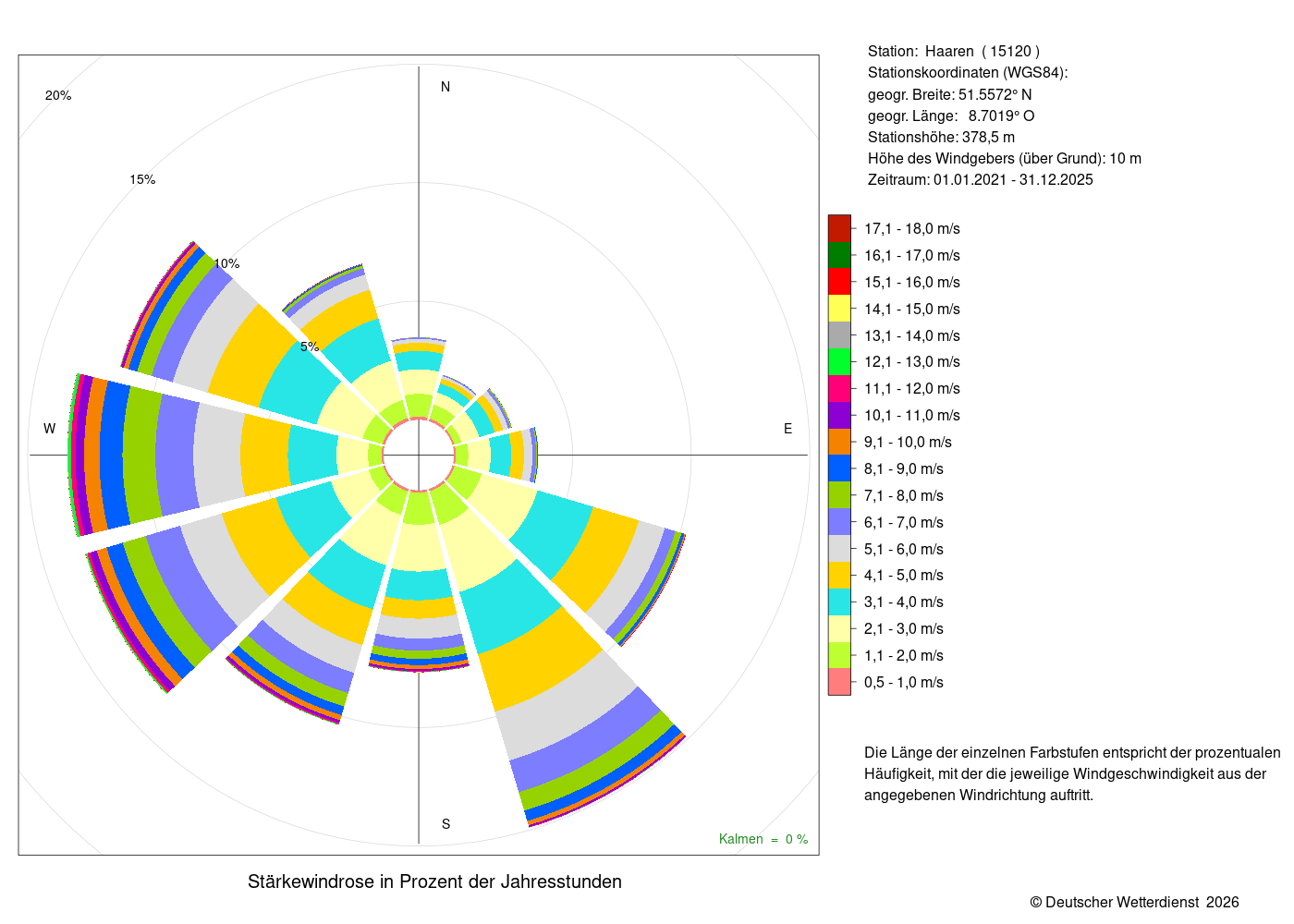Click the periwinkle 6,1 - 7,0 m/s swatch
1294x924 pixels.
839,522
